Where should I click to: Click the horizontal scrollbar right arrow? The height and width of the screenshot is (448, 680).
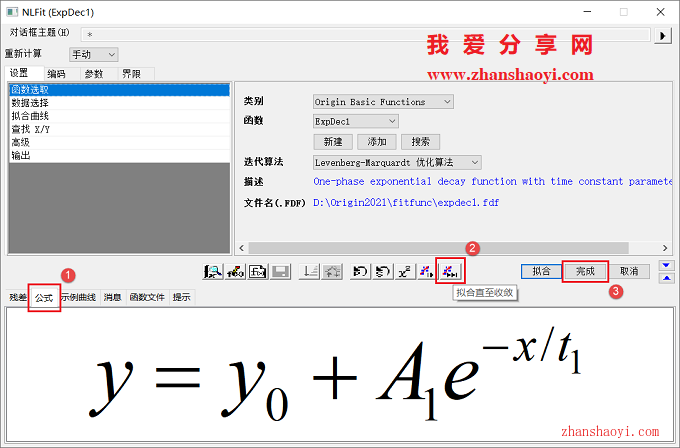665,248
